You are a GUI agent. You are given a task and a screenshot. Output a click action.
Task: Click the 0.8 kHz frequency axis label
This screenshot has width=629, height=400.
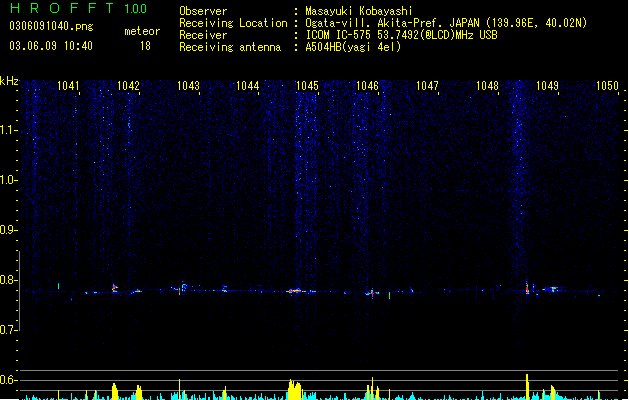coord(8,280)
